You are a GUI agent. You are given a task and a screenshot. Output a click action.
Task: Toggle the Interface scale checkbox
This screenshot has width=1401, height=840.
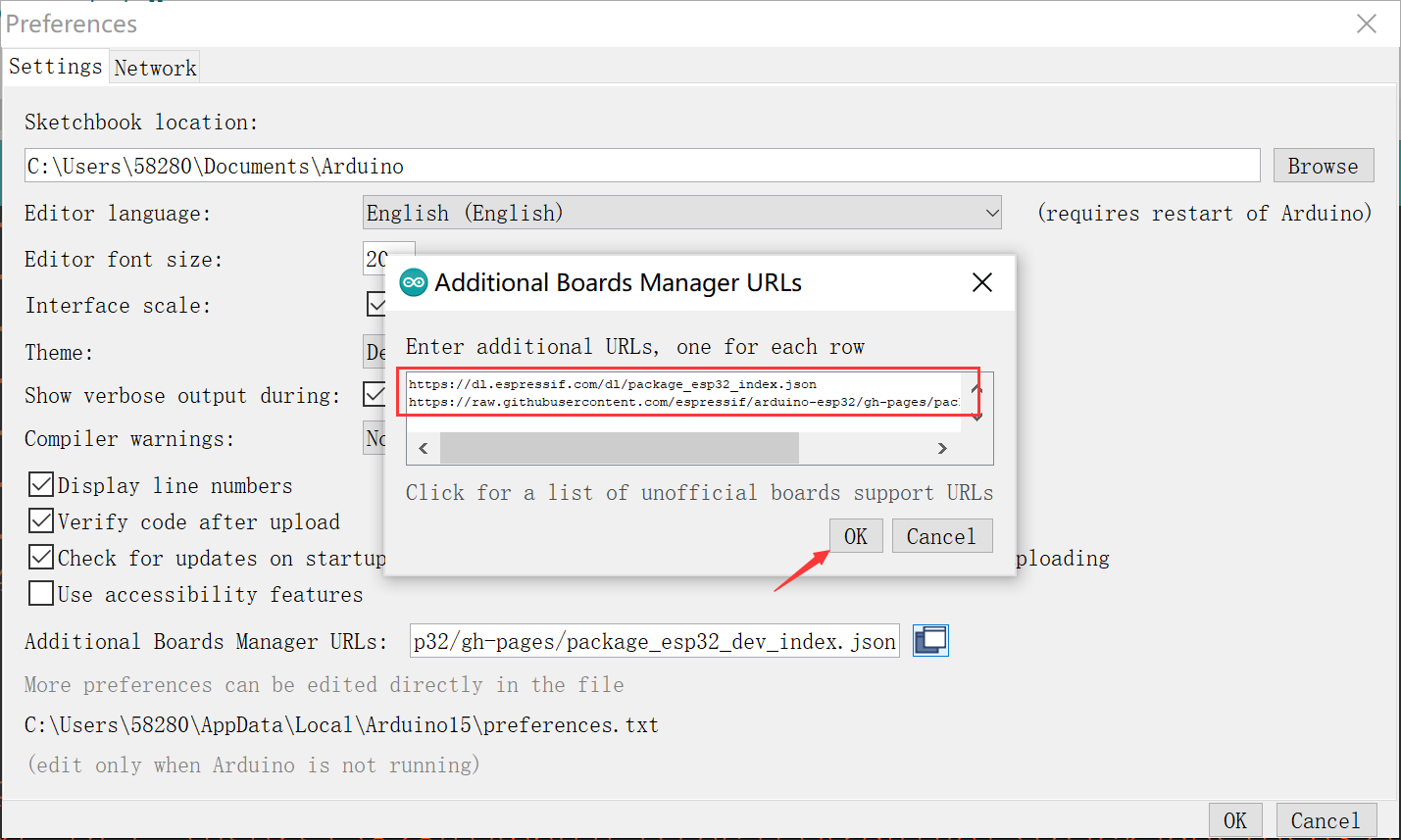pos(375,305)
